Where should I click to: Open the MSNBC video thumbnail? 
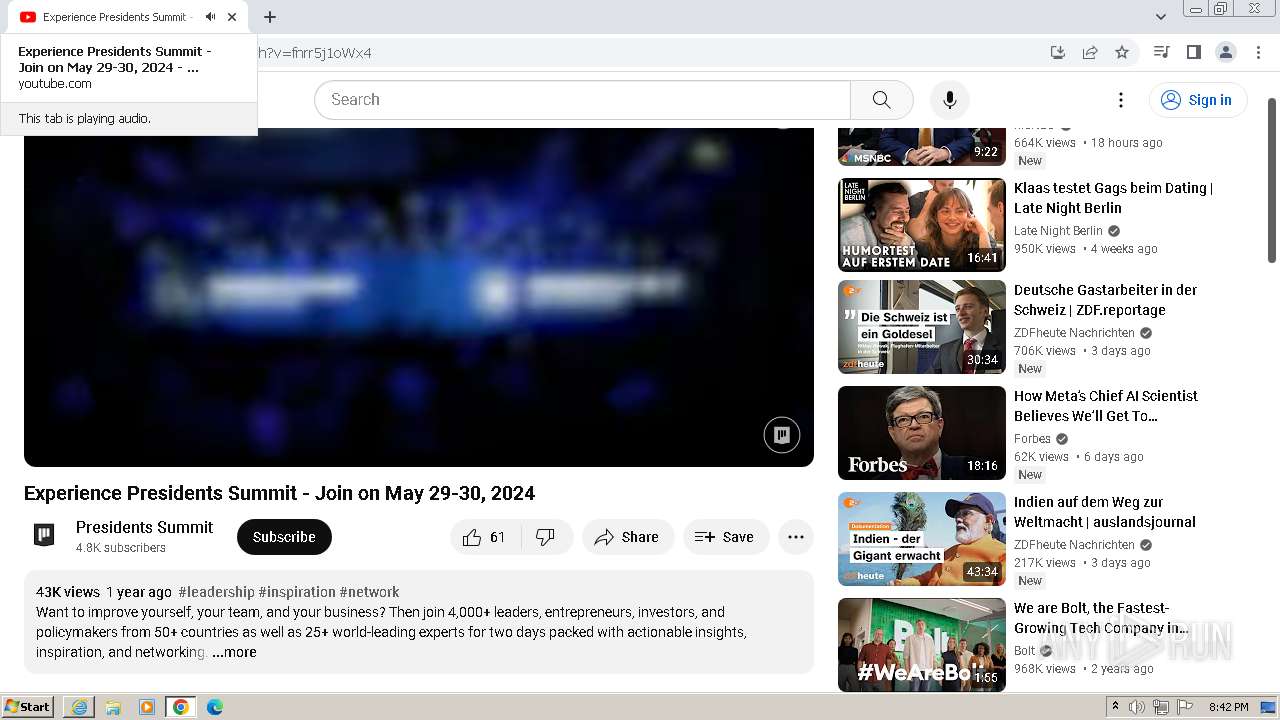922,146
